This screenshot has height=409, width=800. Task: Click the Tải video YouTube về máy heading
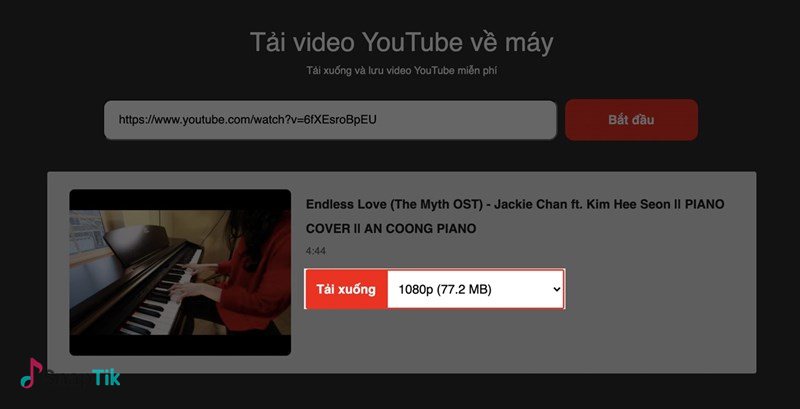(401, 42)
